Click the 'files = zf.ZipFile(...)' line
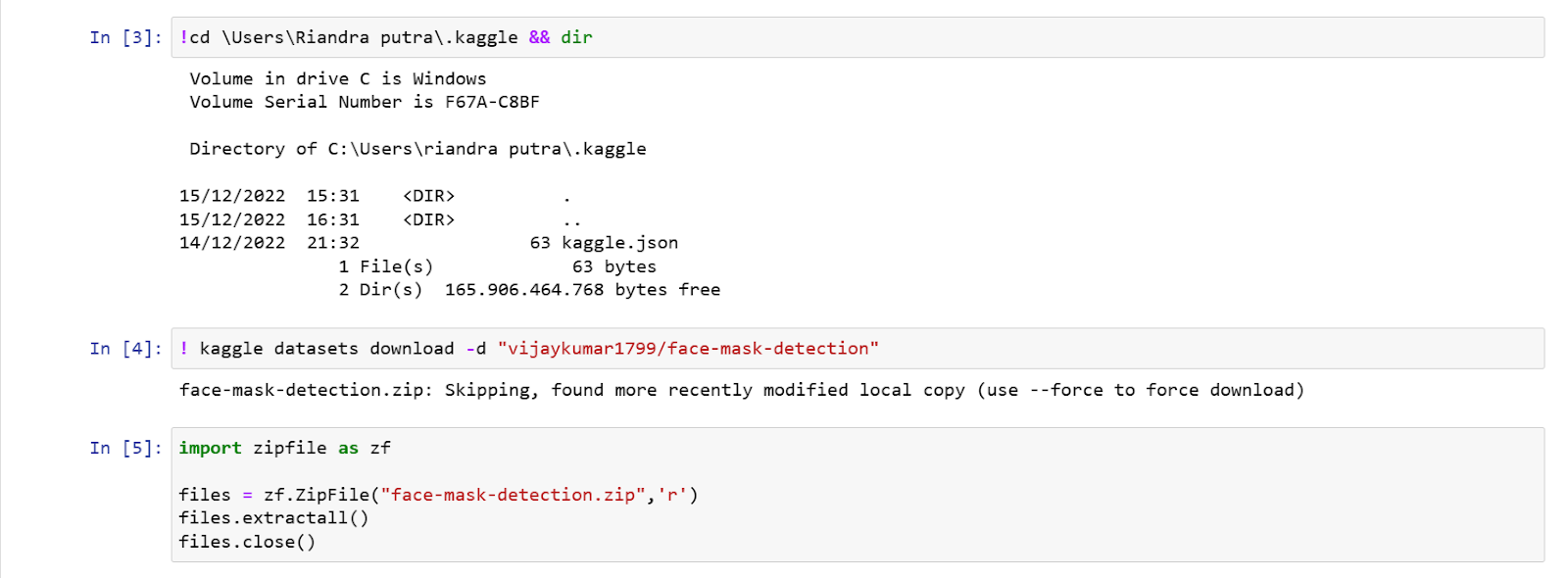This screenshot has height=578, width=1568. [439, 495]
